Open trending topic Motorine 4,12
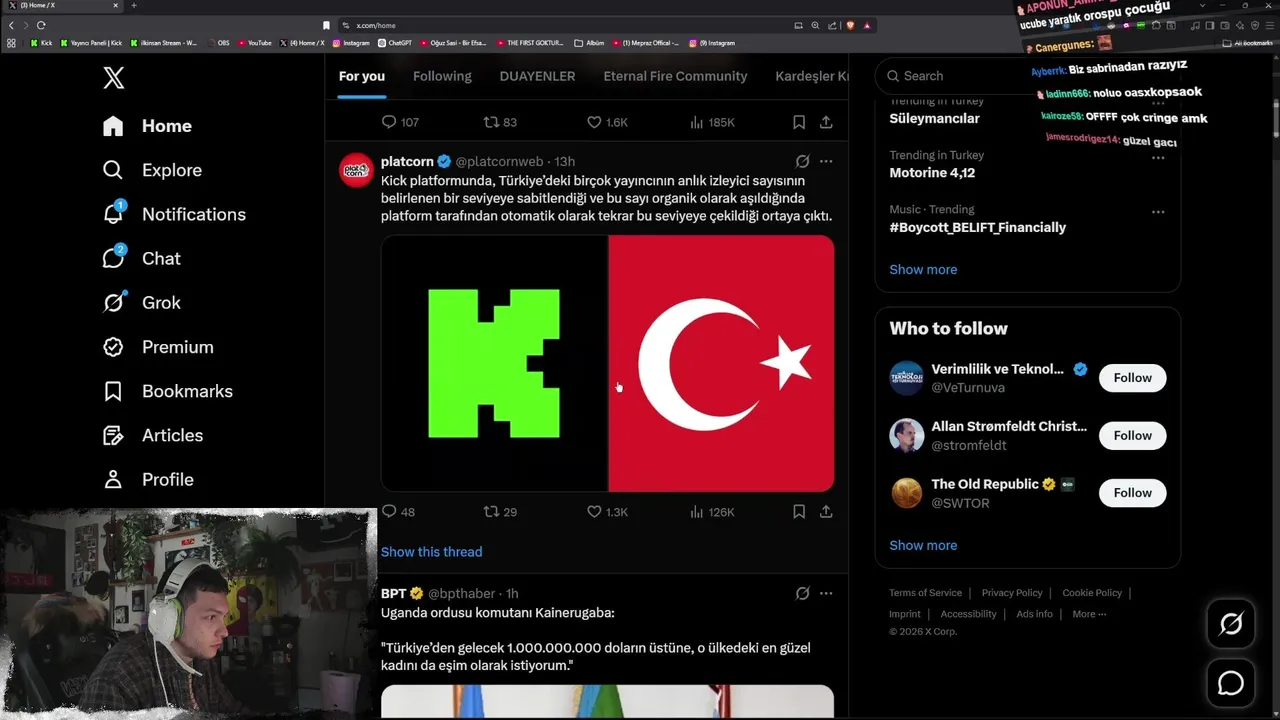 click(932, 173)
